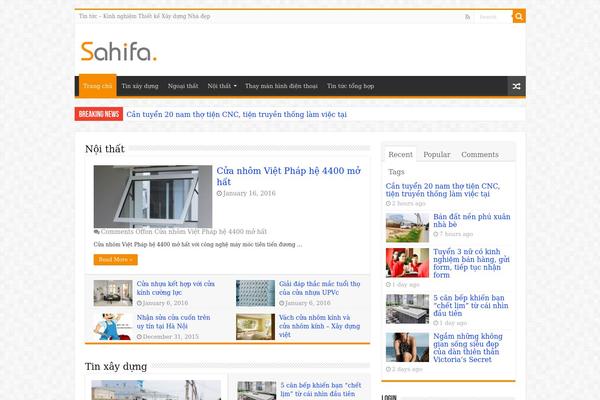Click the random article shuffle icon

[x=516, y=86]
